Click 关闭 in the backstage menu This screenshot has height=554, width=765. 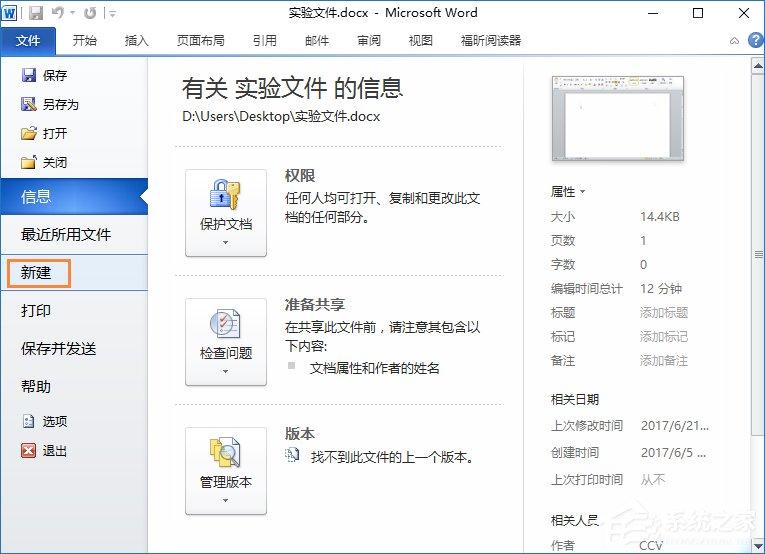click(44, 162)
